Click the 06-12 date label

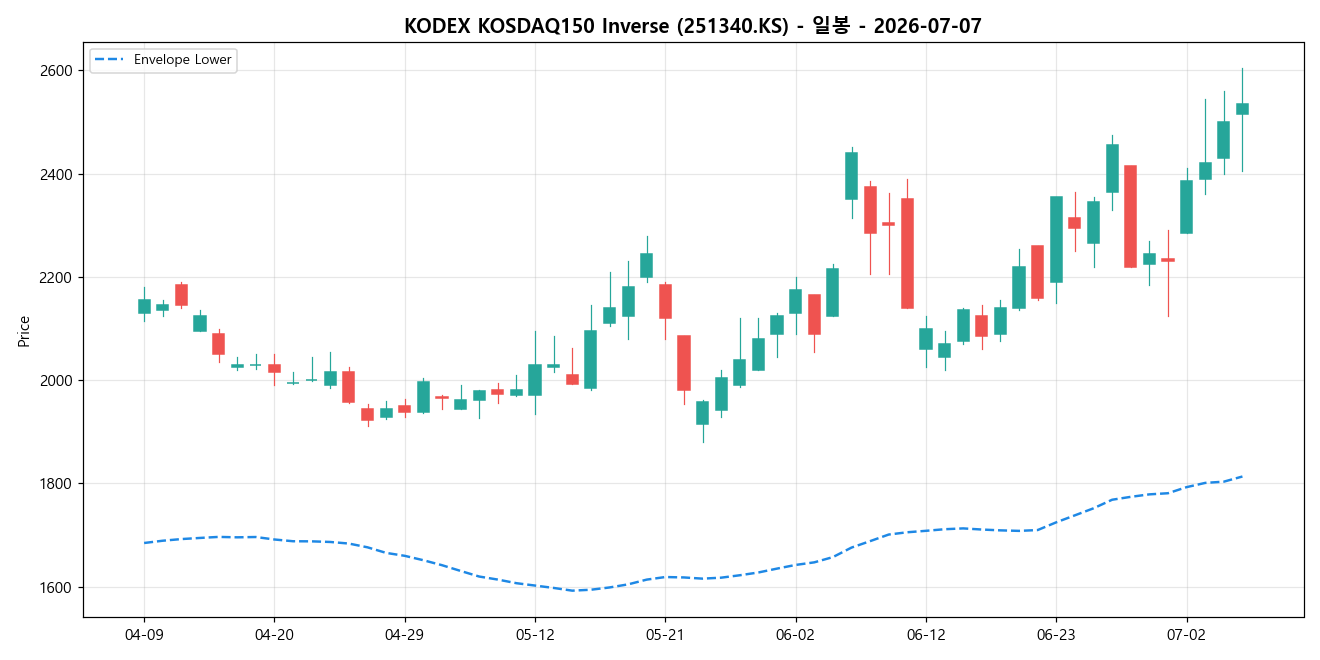pyautogui.click(x=926, y=634)
